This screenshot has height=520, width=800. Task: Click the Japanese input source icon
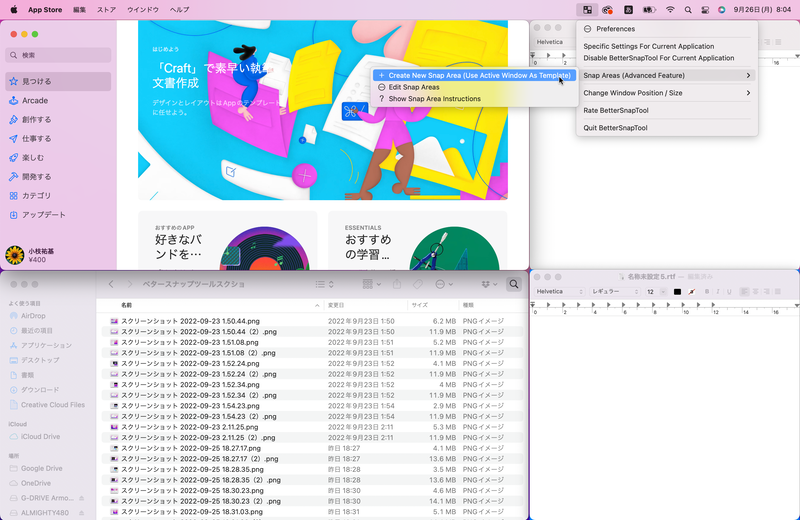[x=628, y=10]
